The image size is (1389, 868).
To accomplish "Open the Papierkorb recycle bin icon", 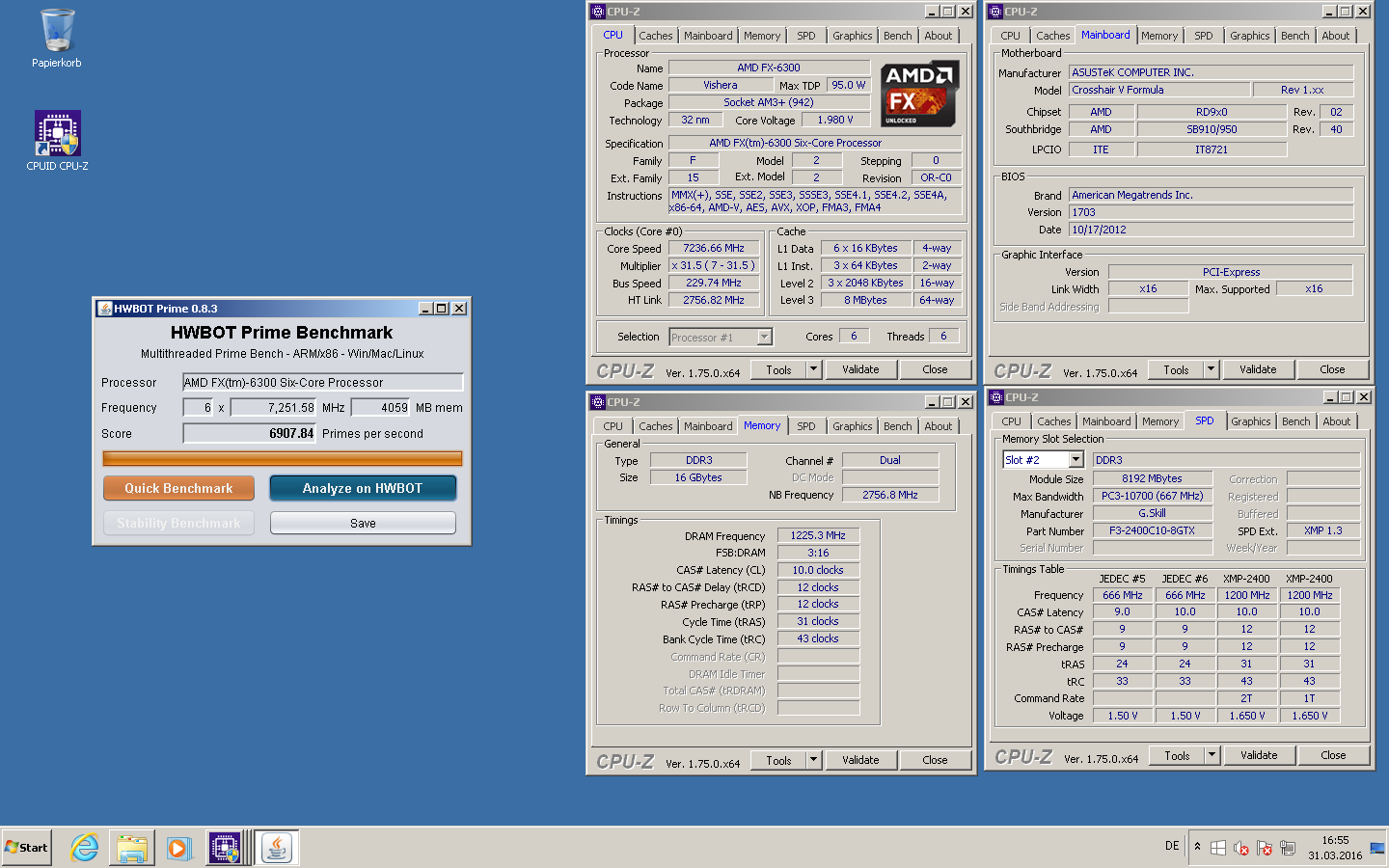I will click(x=57, y=39).
